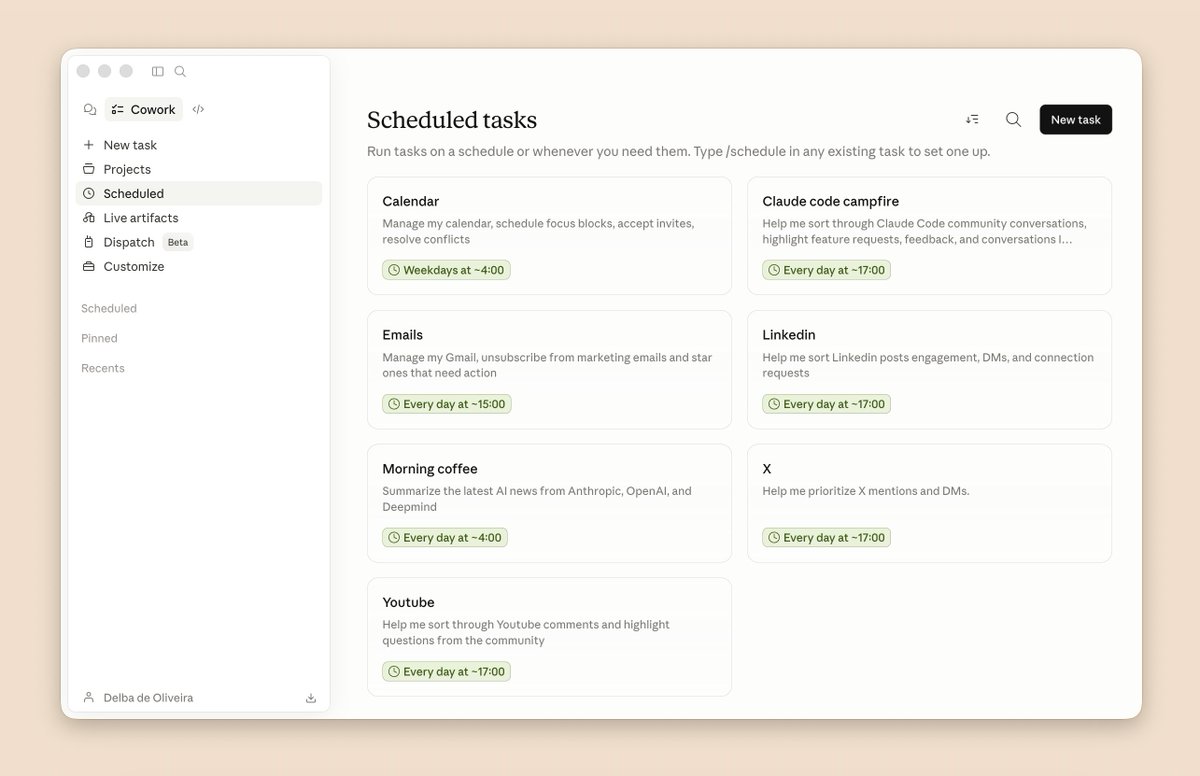This screenshot has height=776, width=1200.
Task: Expand the Recents section heading
Action: 103,368
